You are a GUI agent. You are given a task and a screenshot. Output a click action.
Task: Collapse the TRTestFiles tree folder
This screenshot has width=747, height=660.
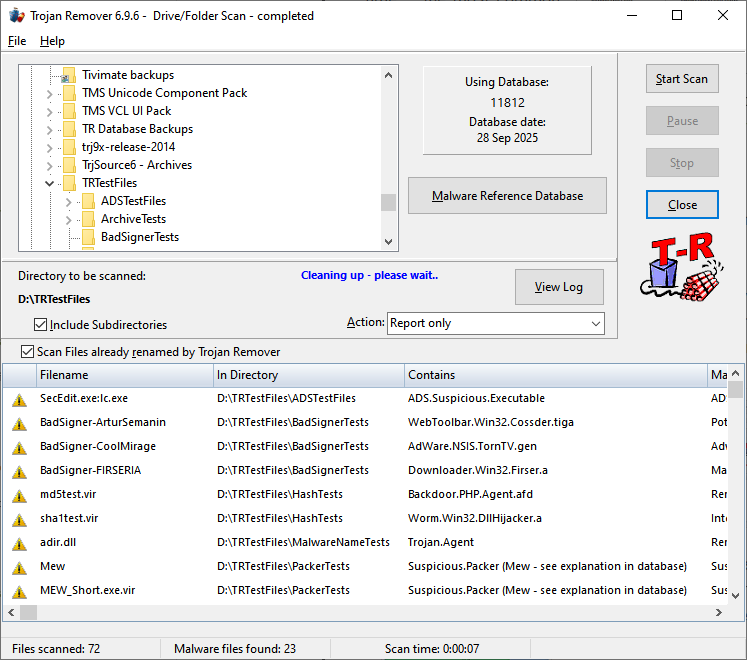click(x=50, y=184)
